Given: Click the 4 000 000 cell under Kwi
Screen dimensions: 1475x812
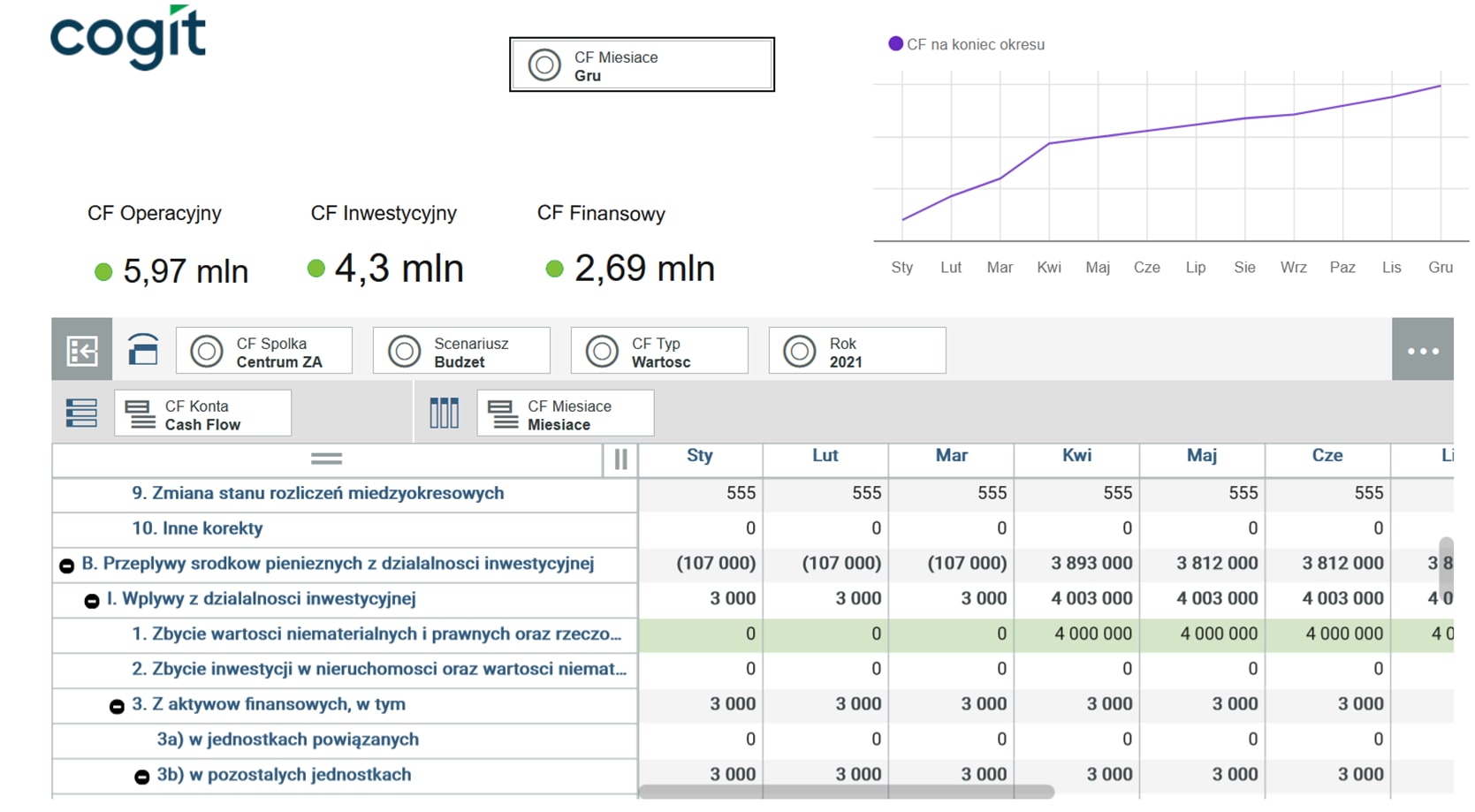Looking at the screenshot, I should 1076,634.
